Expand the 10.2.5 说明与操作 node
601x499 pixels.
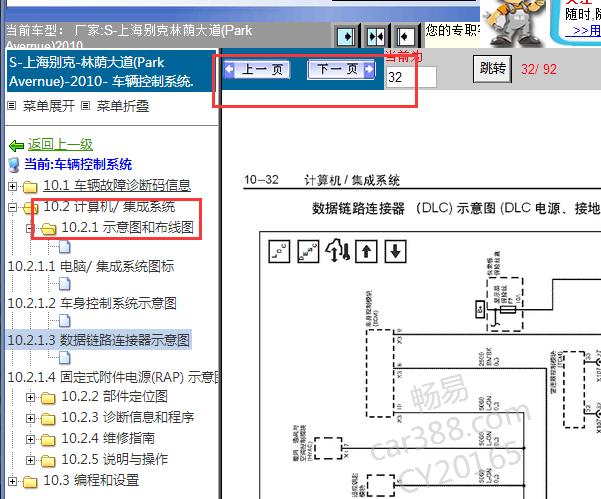[x=30, y=460]
